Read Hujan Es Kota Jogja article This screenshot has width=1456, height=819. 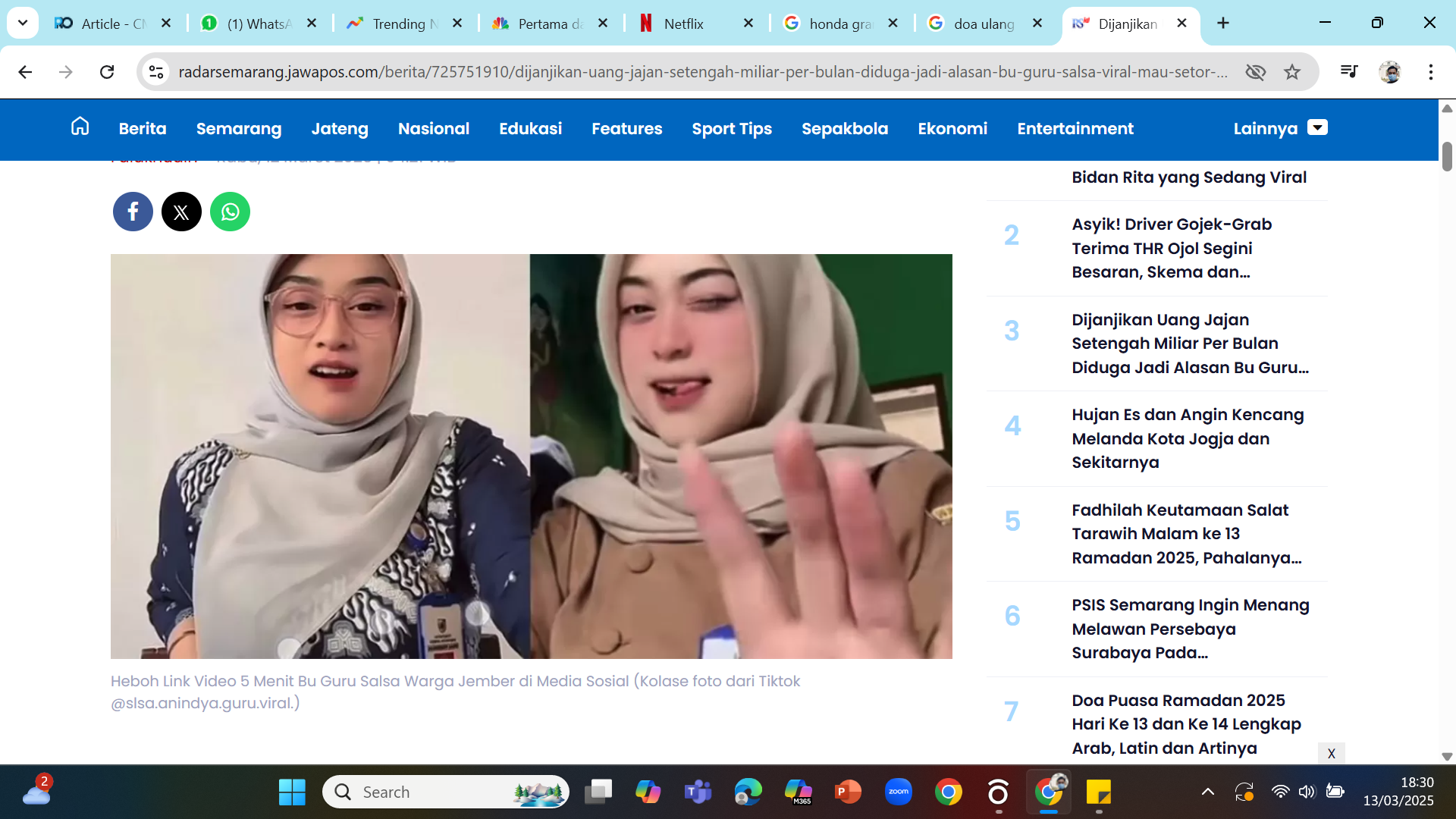1188,438
